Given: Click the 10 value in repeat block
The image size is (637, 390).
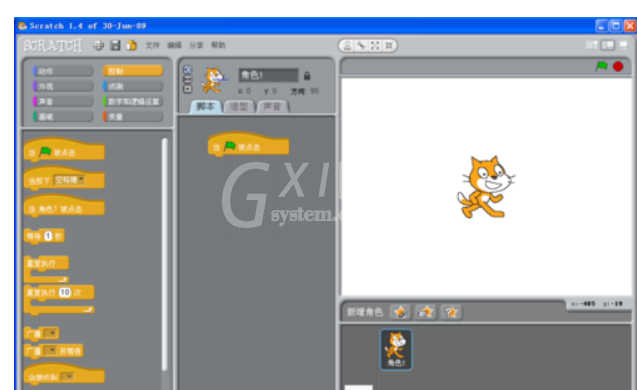Looking at the screenshot, I should click(65, 292).
